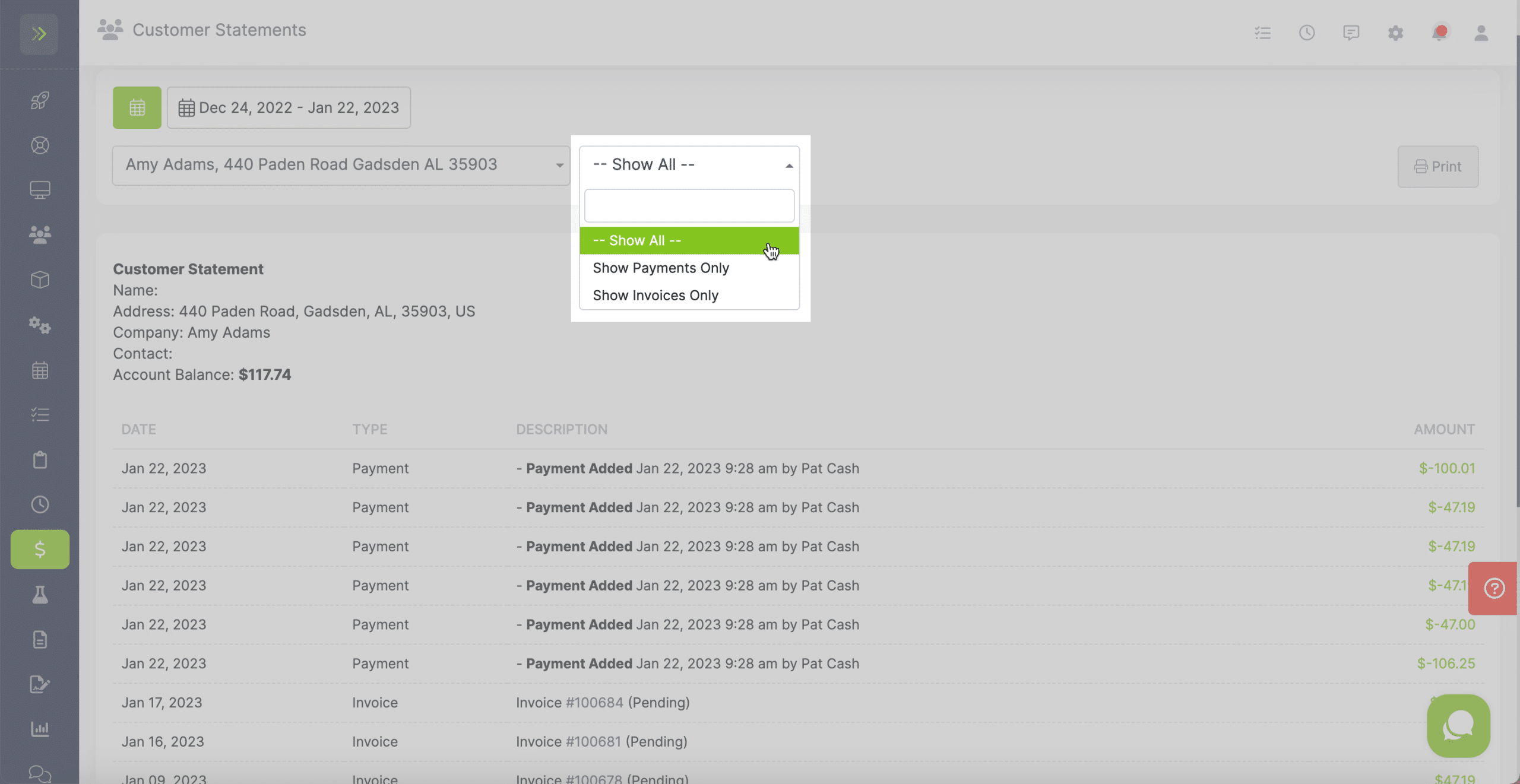1520x784 pixels.
Task: Click the $-106.25 payment amount
Action: 1446,664
